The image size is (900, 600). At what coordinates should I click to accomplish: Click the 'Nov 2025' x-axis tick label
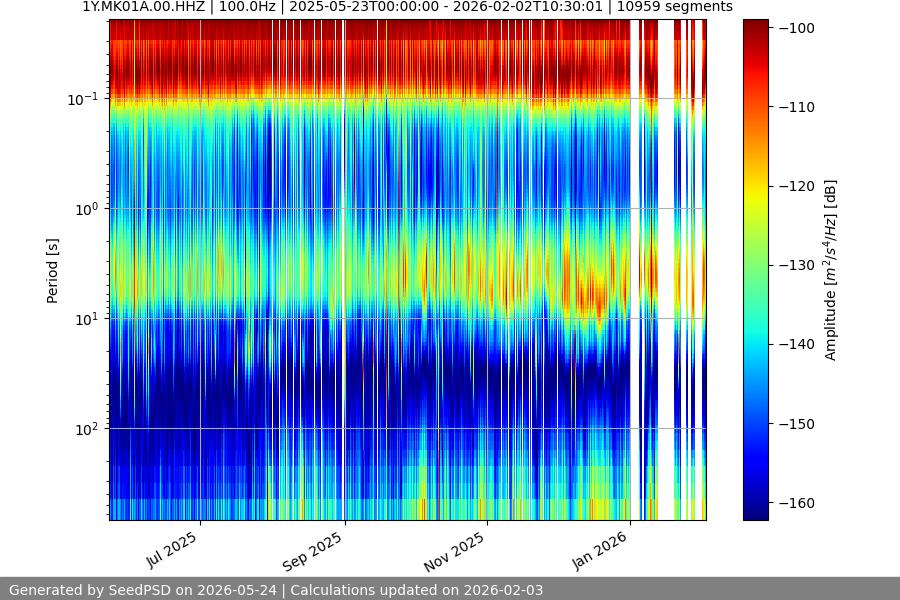[454, 551]
